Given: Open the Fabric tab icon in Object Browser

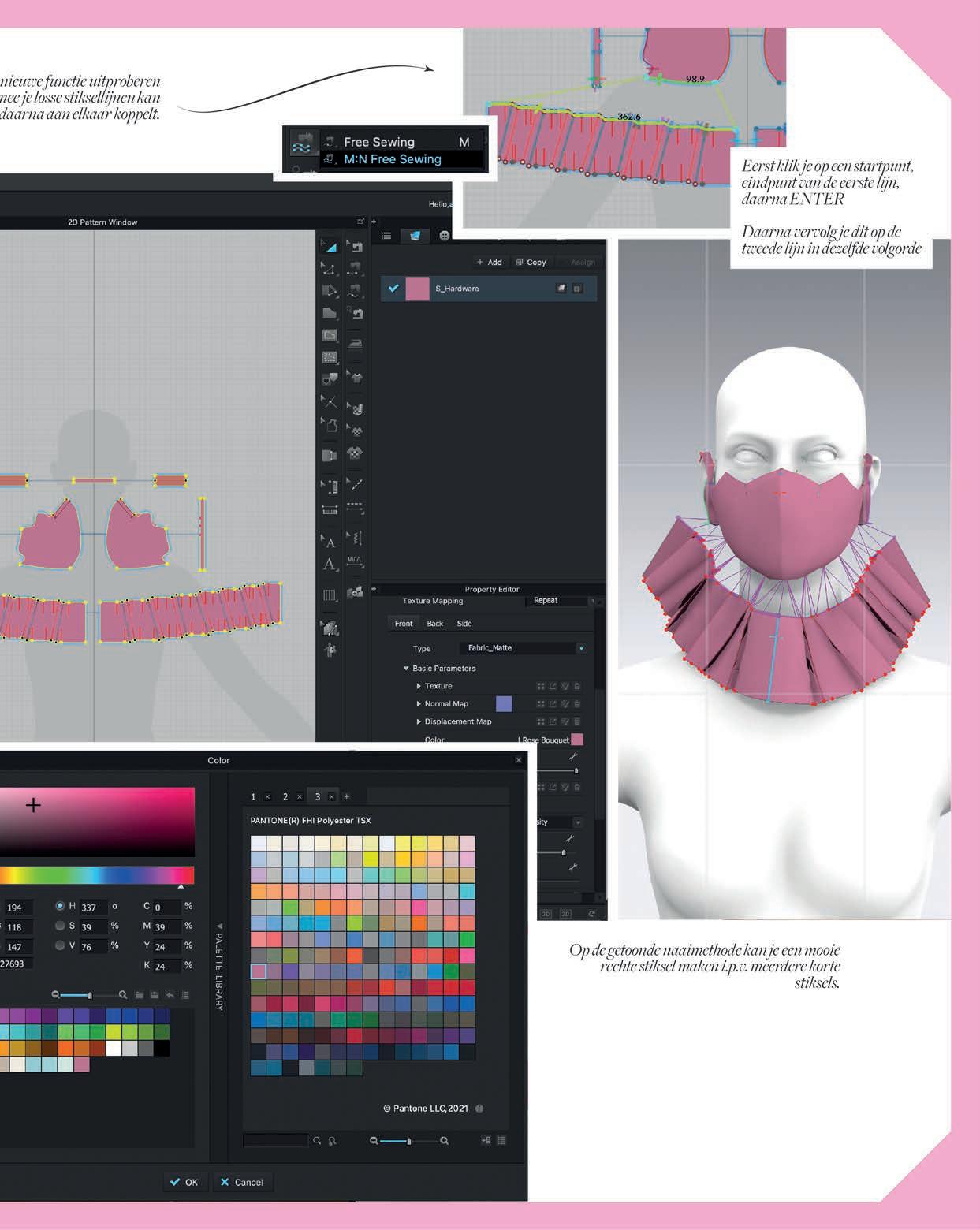Looking at the screenshot, I should (415, 235).
